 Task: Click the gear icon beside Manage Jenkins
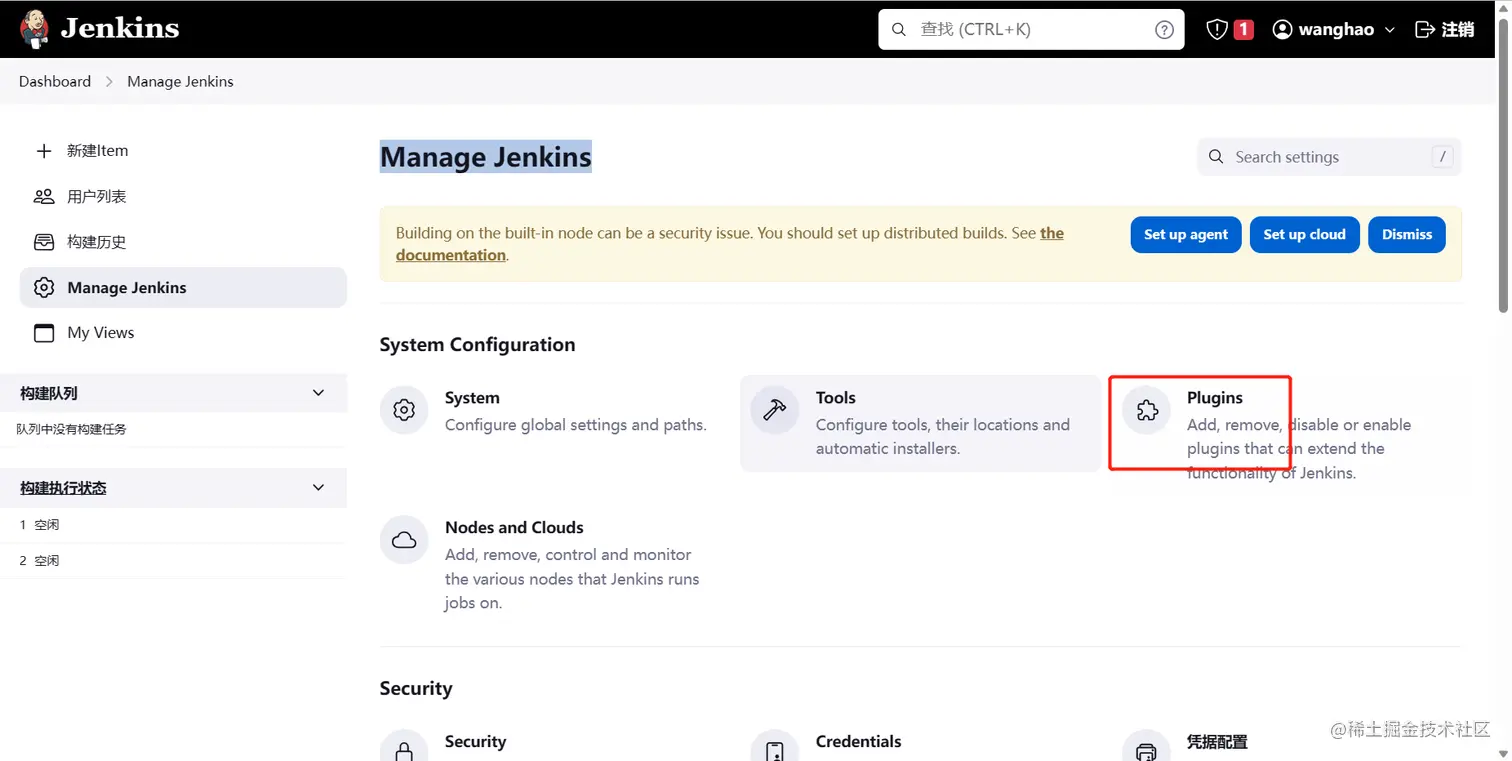44,288
